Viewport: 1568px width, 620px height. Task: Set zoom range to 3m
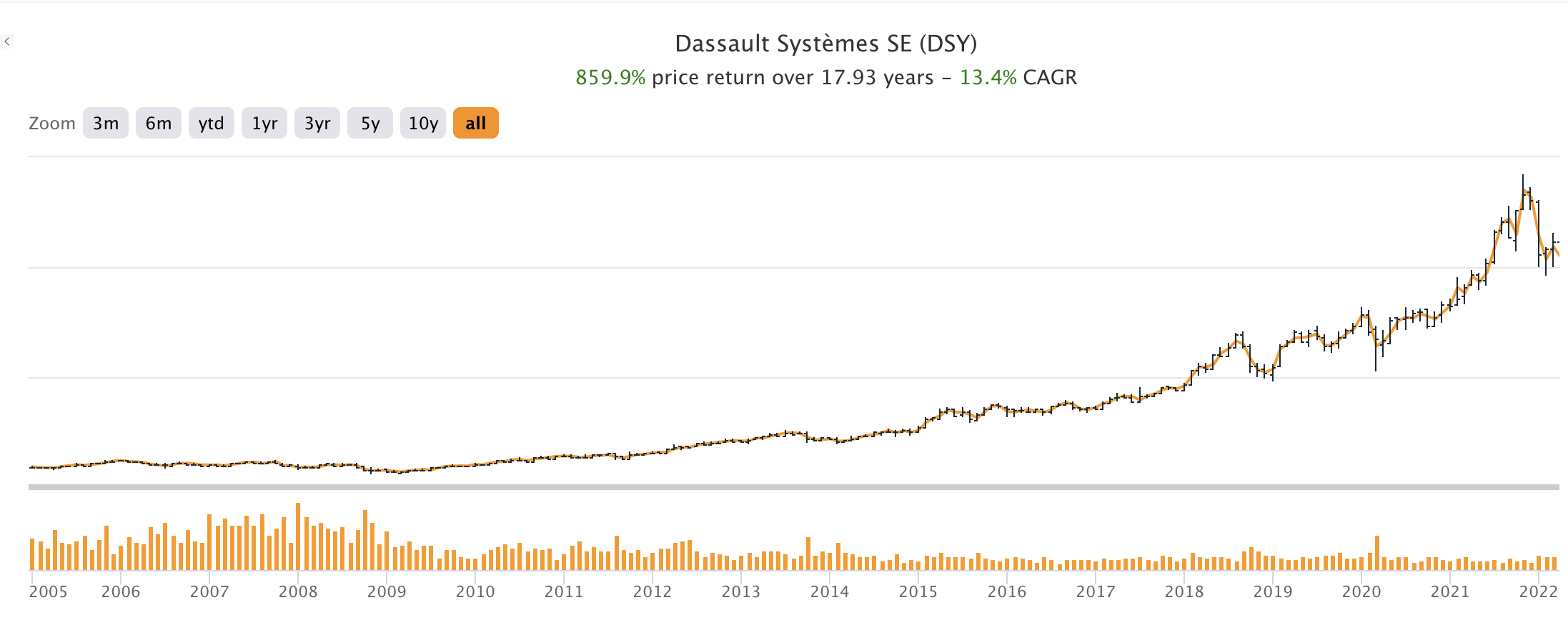(106, 123)
